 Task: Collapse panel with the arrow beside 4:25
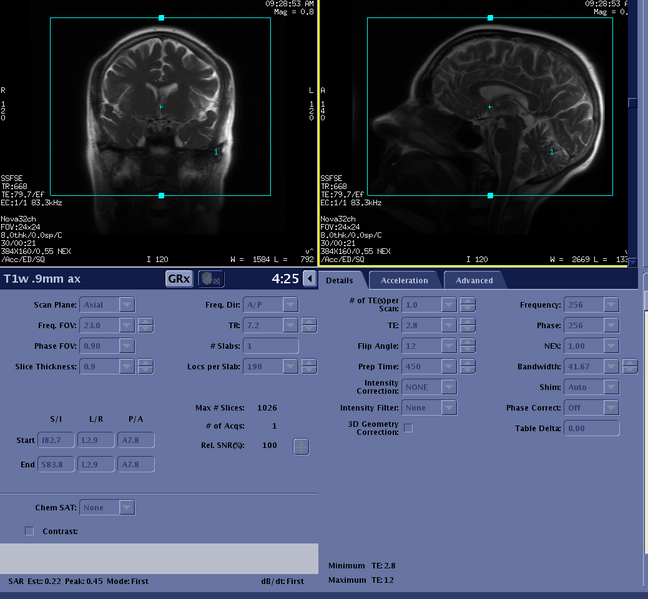pyautogui.click(x=310, y=278)
